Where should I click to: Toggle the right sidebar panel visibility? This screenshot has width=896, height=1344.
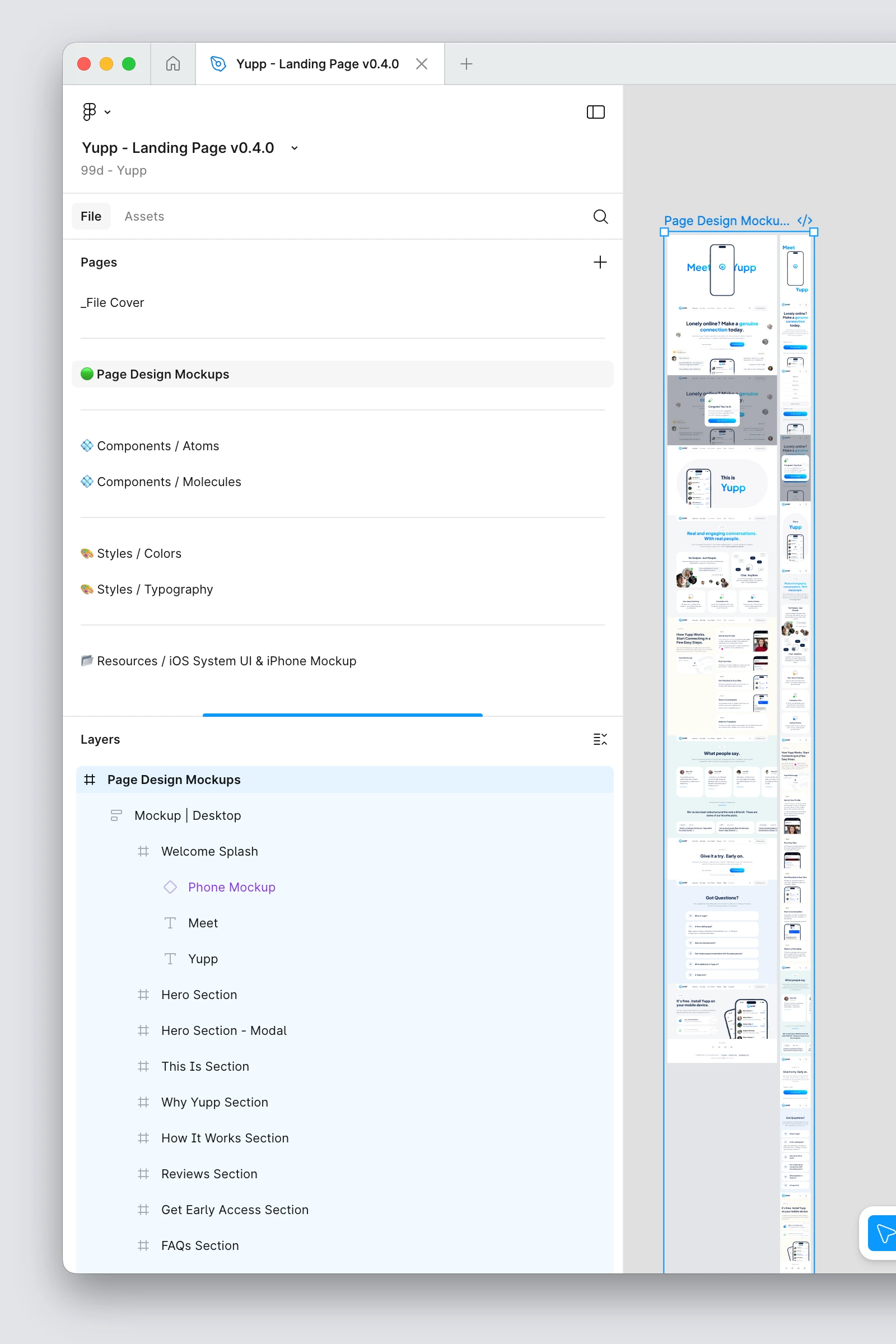595,111
